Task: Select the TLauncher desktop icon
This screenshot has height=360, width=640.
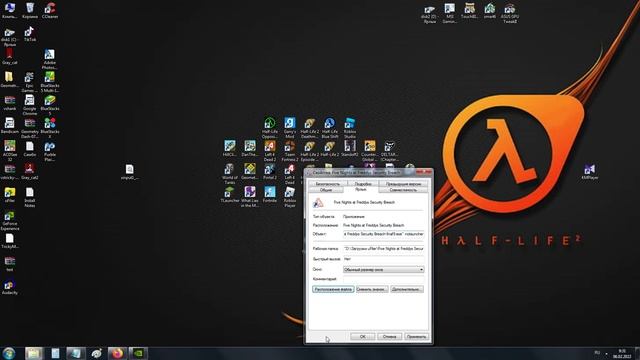Action: [x=229, y=195]
